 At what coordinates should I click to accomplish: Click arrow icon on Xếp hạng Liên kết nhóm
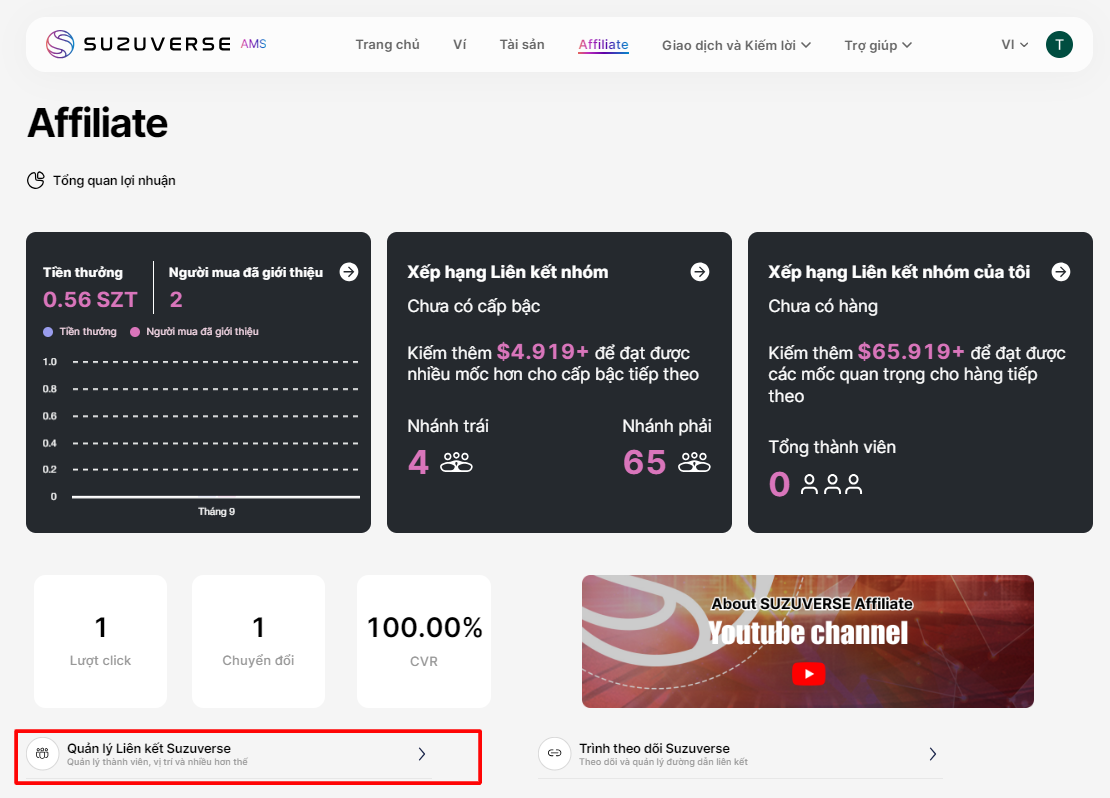[700, 272]
